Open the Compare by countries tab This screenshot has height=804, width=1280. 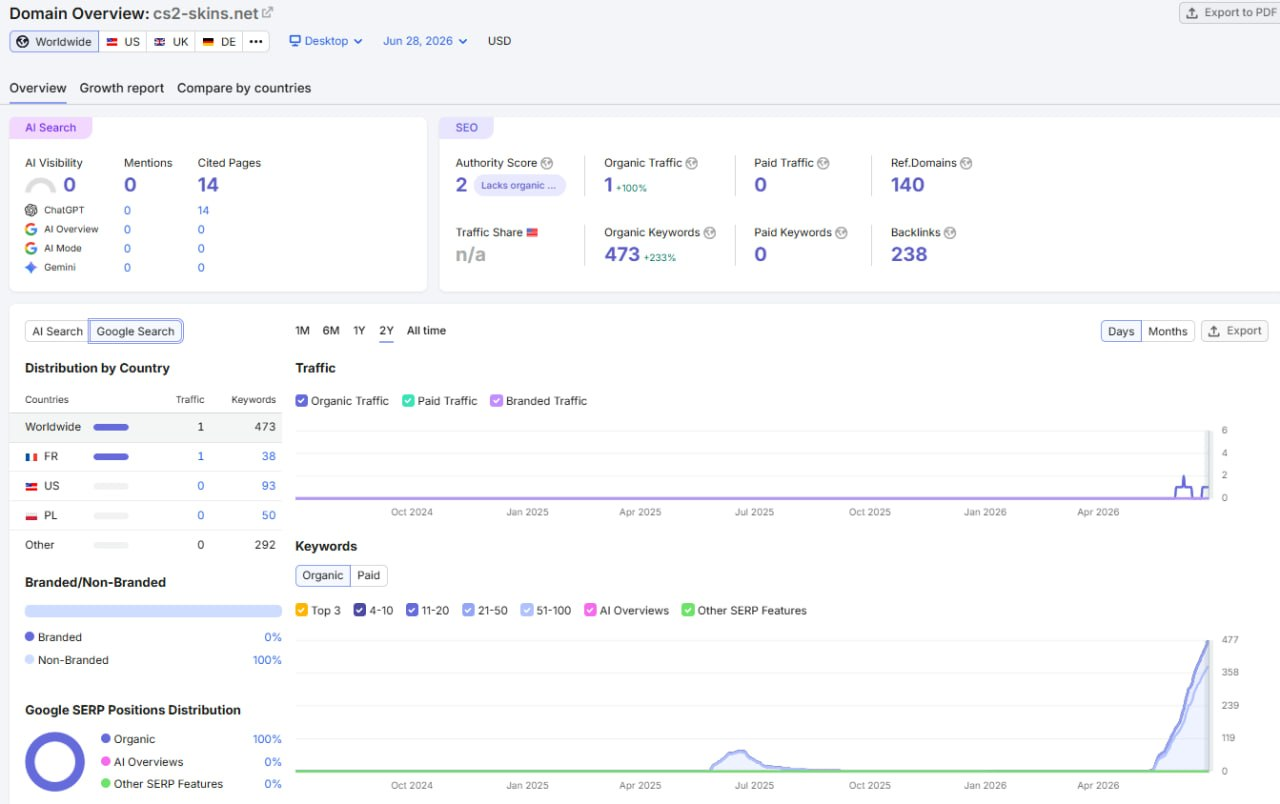click(244, 88)
